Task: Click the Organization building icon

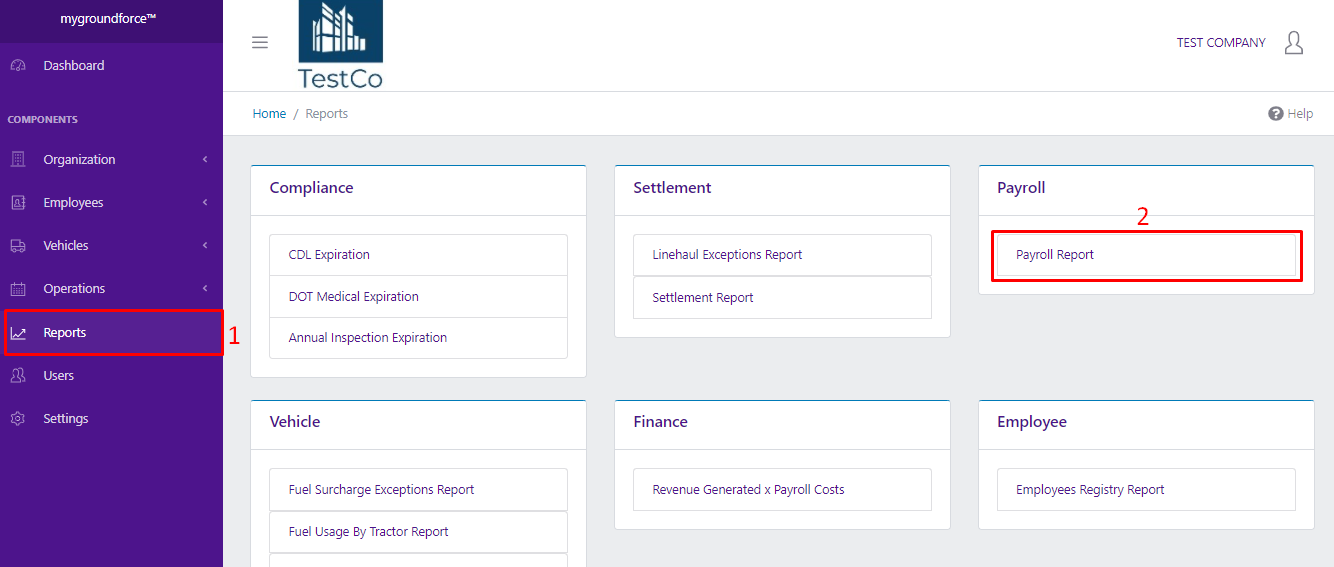Action: [18, 160]
